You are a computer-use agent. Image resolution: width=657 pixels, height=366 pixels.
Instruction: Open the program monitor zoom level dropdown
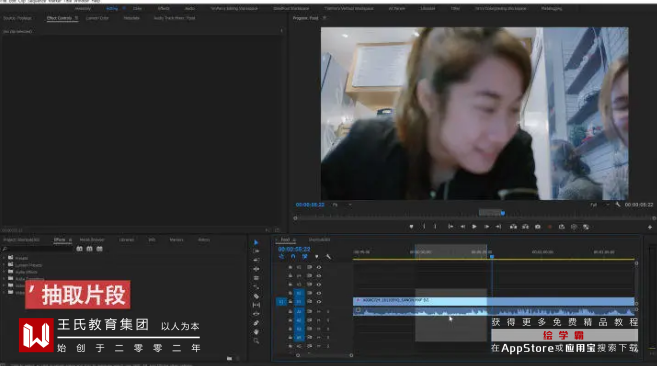click(342, 205)
